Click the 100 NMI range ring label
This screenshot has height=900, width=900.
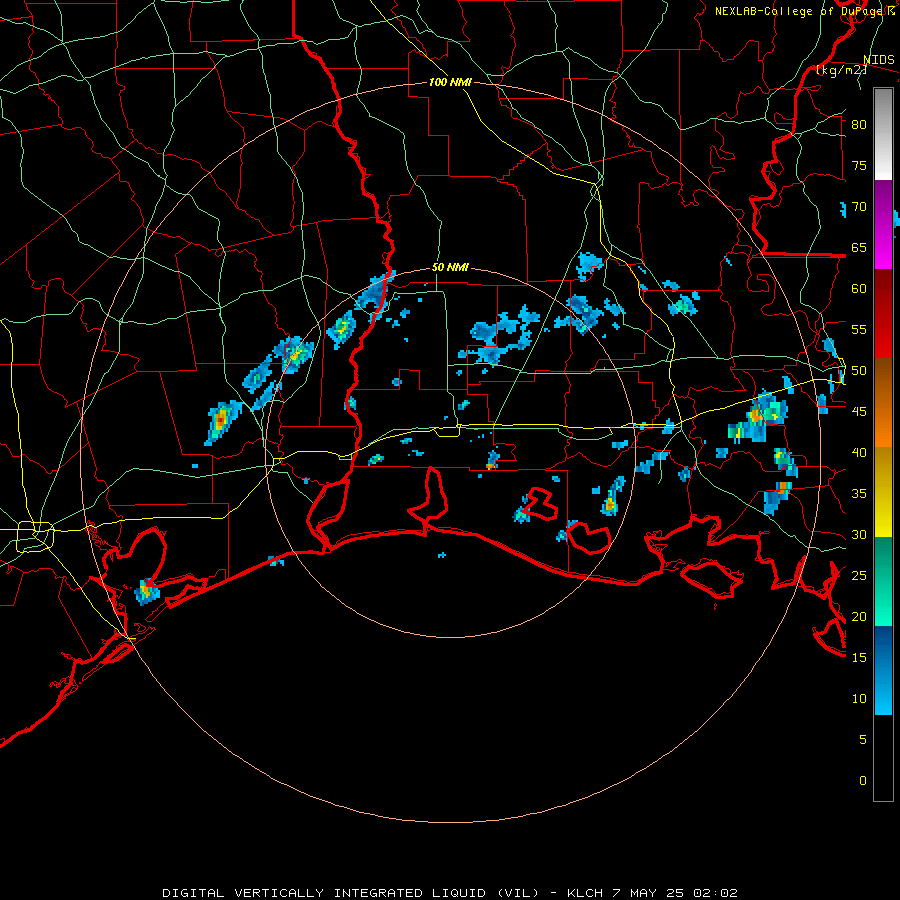click(450, 82)
